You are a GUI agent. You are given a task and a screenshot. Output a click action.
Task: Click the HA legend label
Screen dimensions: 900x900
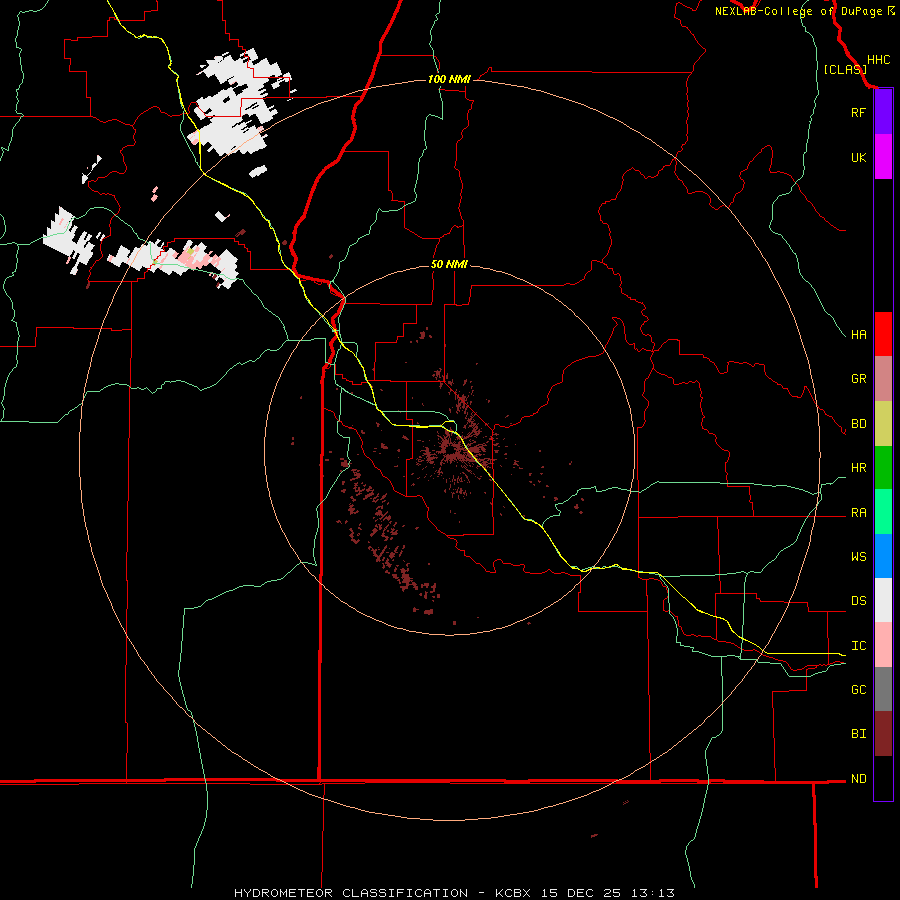858,334
